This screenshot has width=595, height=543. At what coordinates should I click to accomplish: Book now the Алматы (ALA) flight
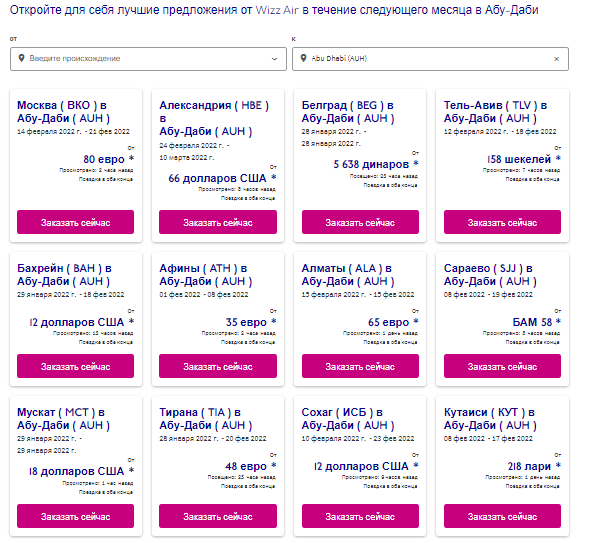[x=360, y=366]
